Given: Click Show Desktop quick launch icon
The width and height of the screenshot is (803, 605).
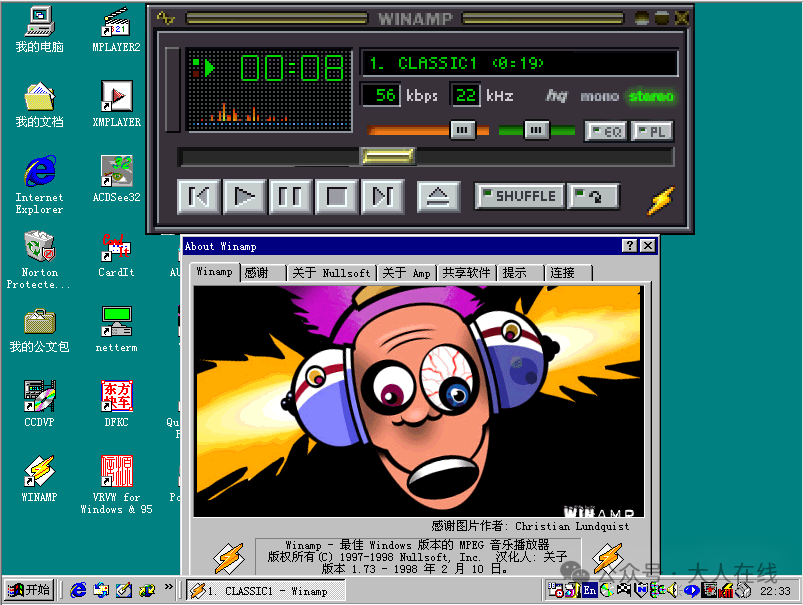Looking at the screenshot, I should click(x=123, y=590).
